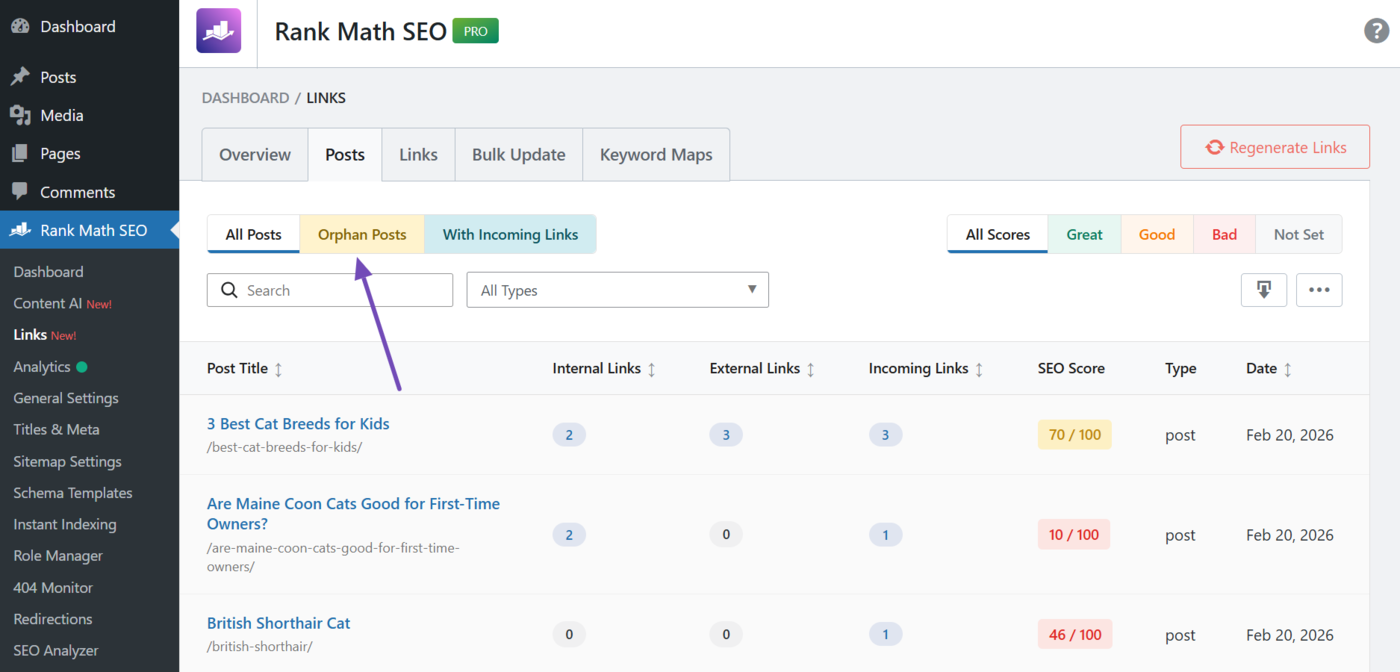Click the 70 / 100 SEO score badge
The width and height of the screenshot is (1400, 672).
coord(1074,435)
